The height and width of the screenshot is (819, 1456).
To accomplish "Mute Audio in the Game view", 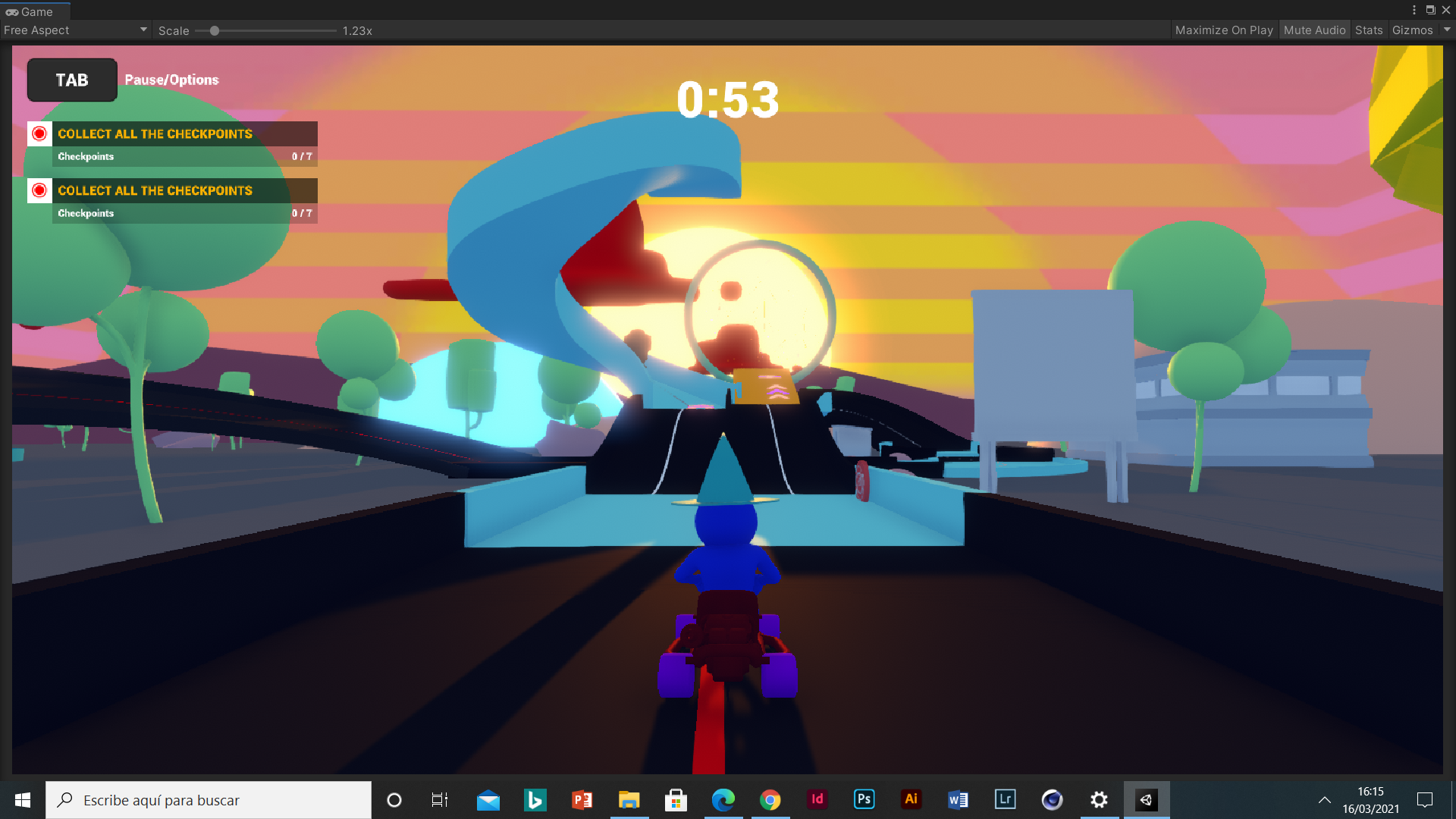I will (1314, 30).
